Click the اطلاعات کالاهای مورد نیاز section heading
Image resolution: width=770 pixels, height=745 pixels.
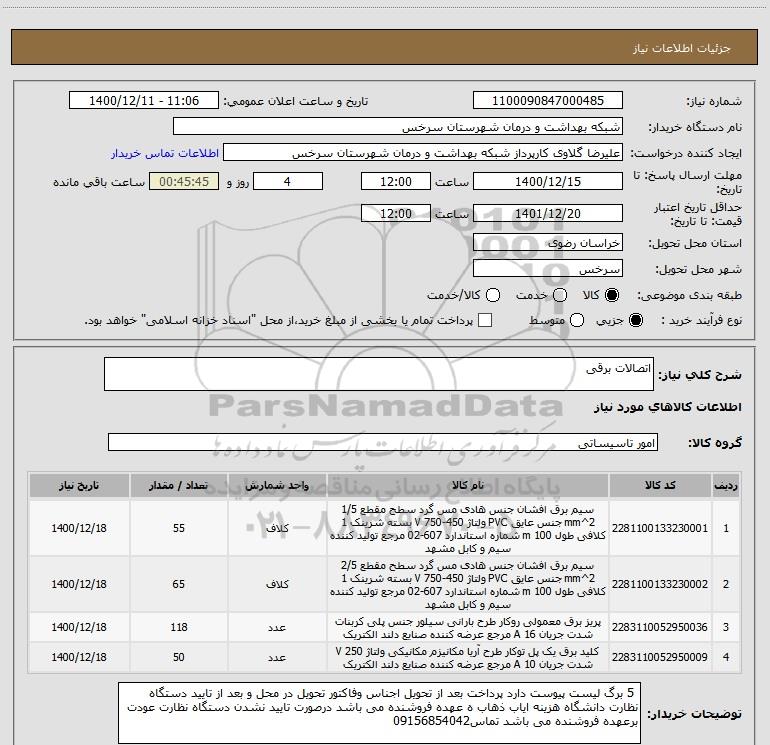[668, 407]
